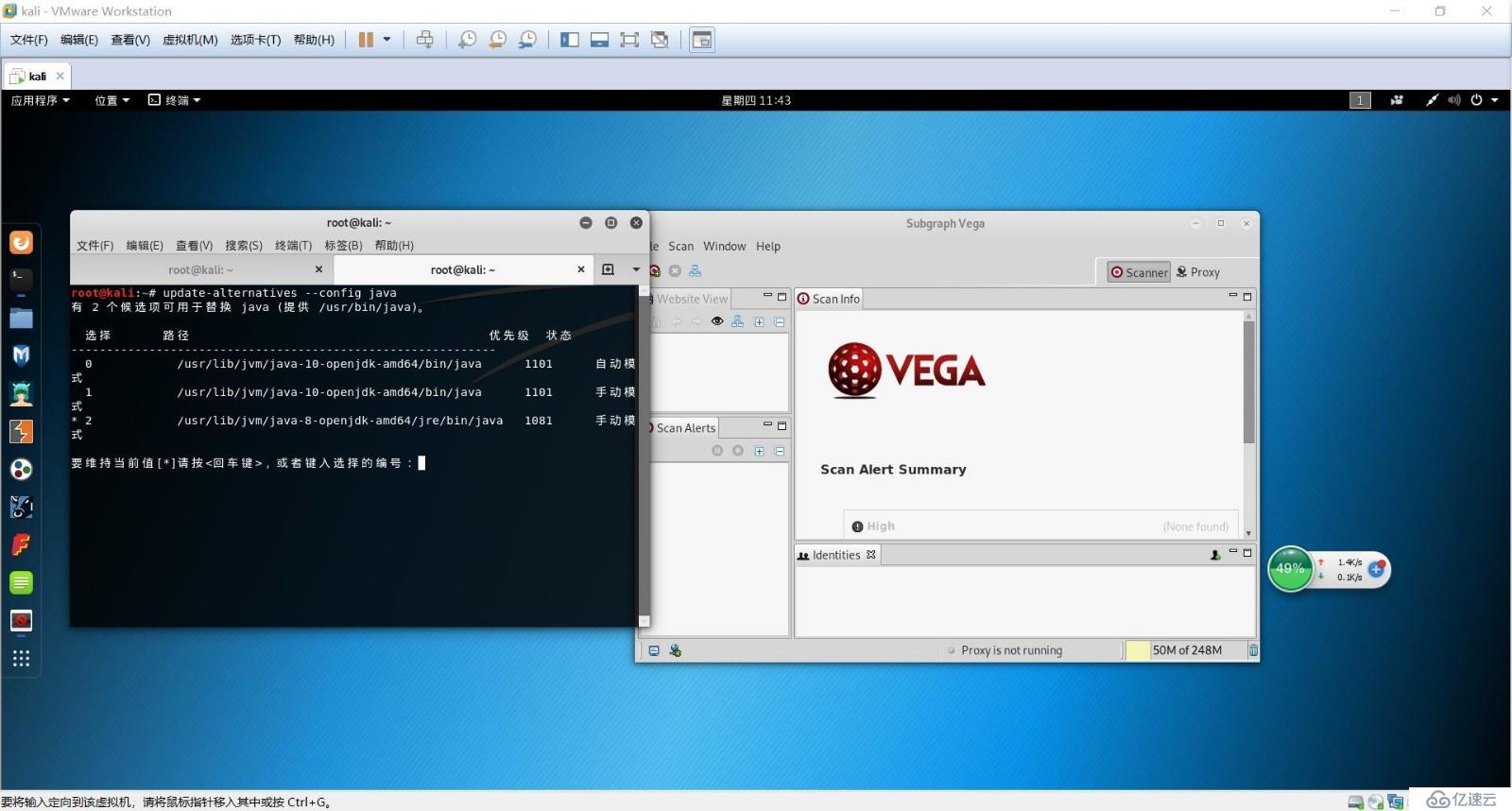Select the Identities tab
1512x811 pixels.
tap(837, 555)
